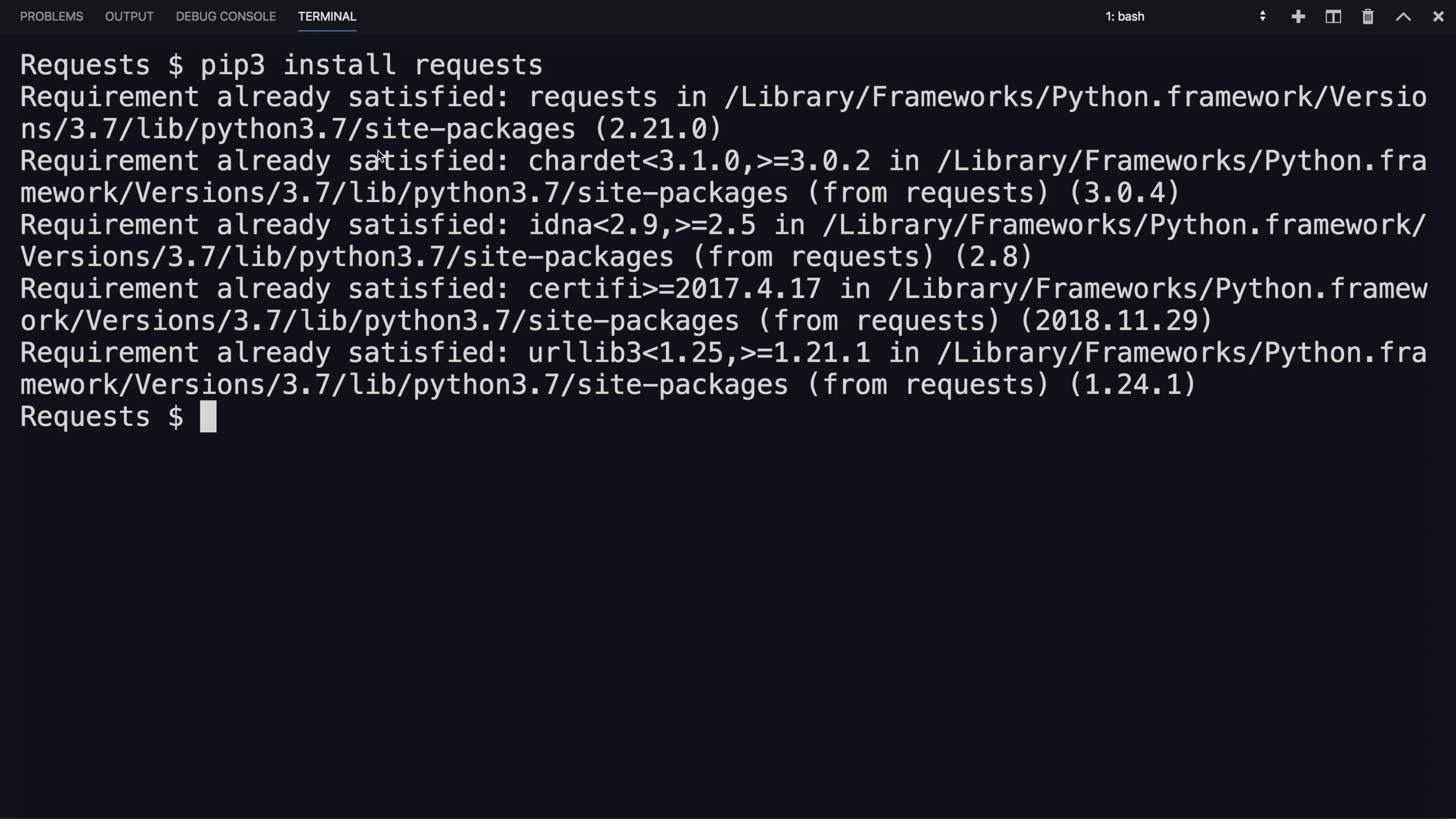Select the TERMINAL tab
Viewport: 1456px width, 819px height.
tap(327, 16)
